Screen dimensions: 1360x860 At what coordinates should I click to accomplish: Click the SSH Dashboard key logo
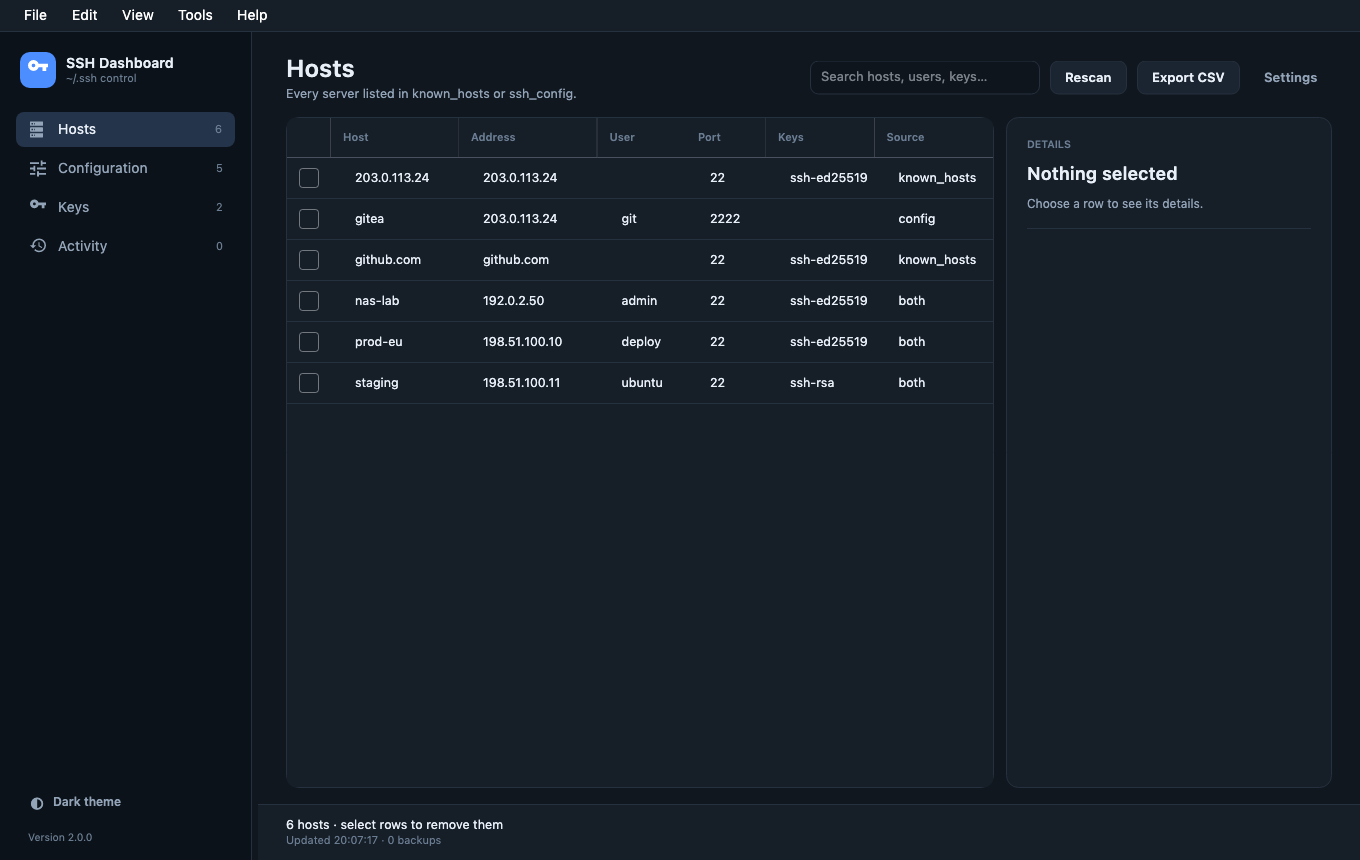point(38,70)
